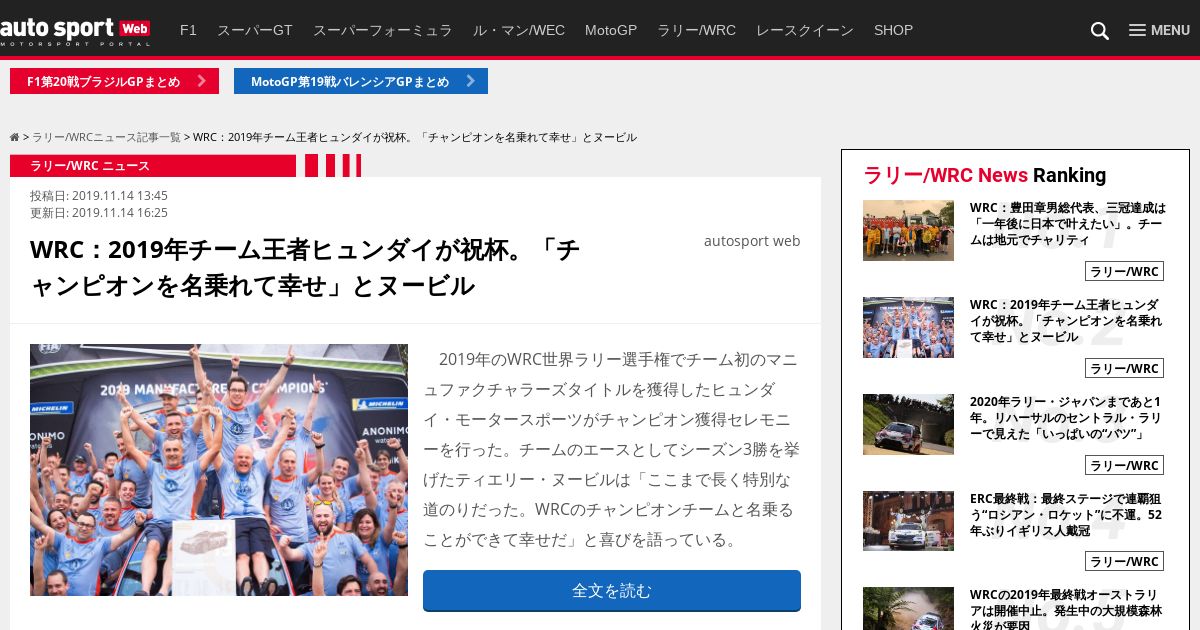Open MotoGP第19戦バレンシアGPまとめ banner

click(361, 81)
